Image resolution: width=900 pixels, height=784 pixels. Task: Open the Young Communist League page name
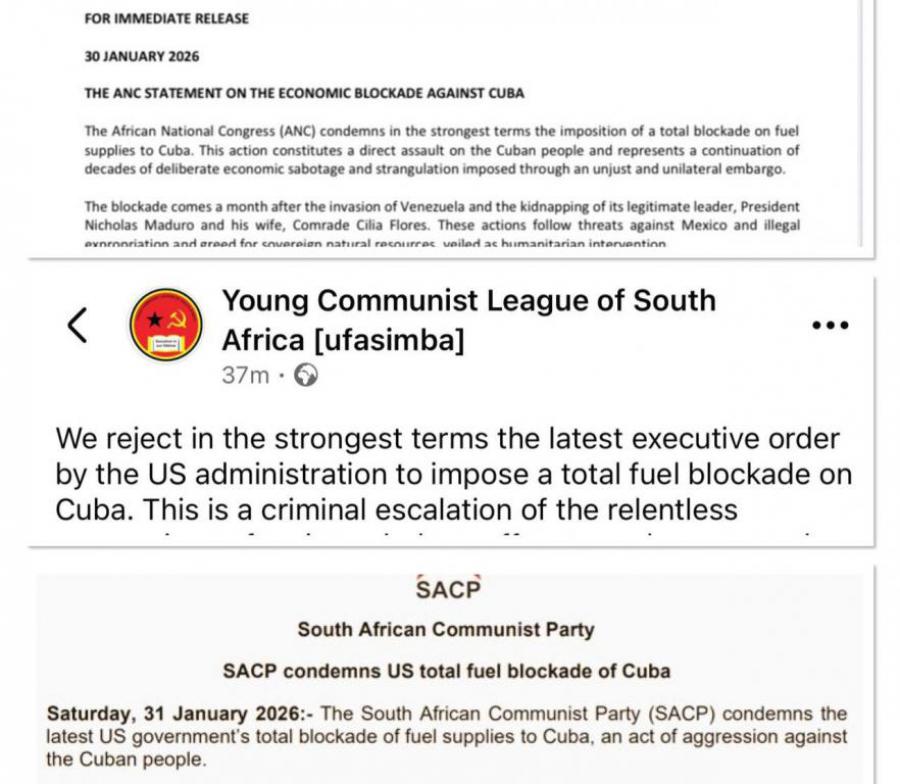pos(468,319)
